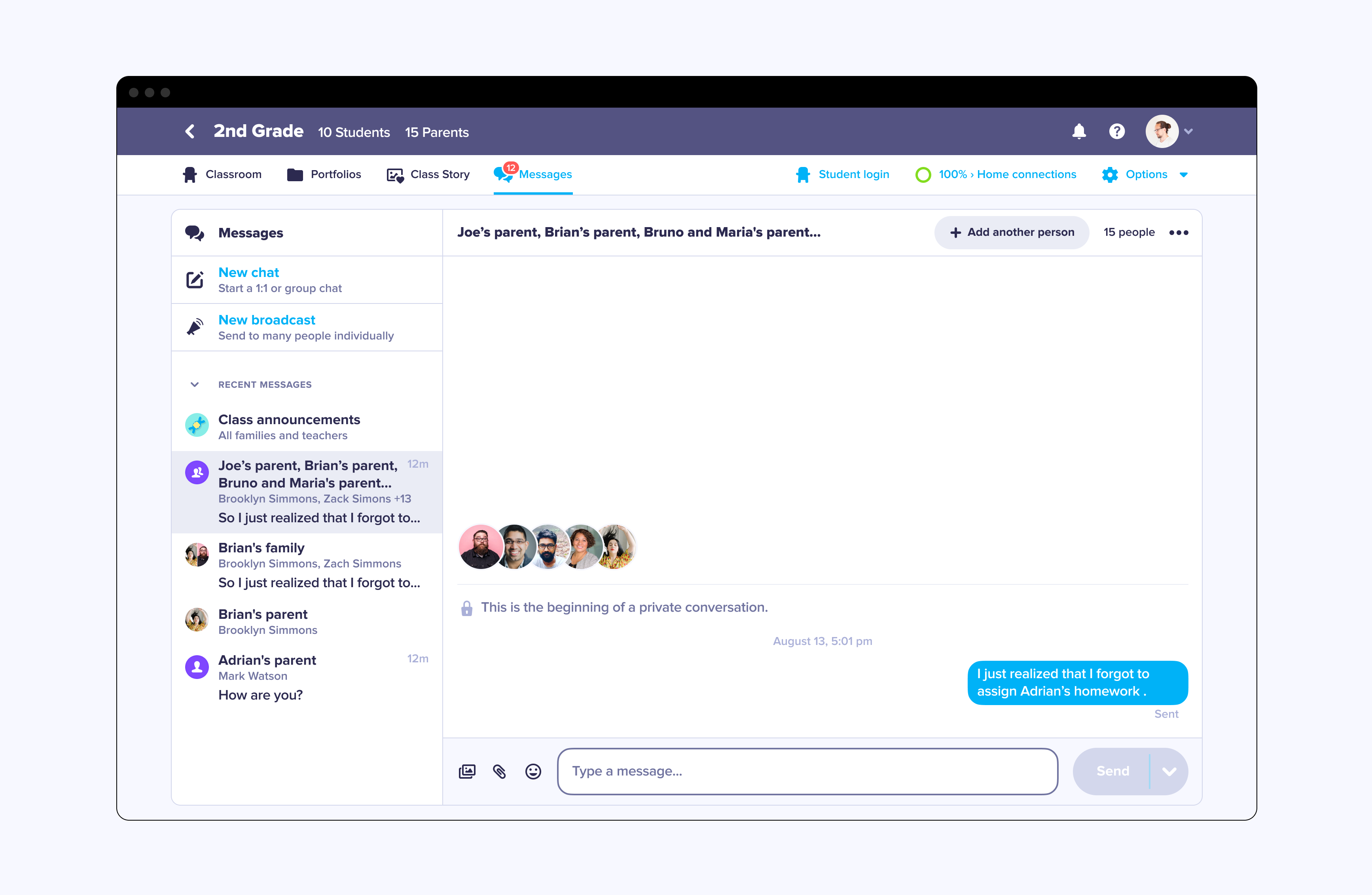Expand the profile avatar dropdown chevron
The width and height of the screenshot is (1372, 895).
click(1189, 131)
